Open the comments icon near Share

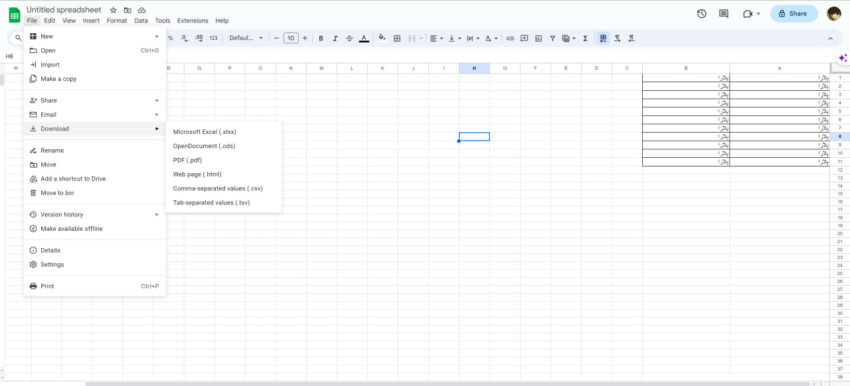[724, 14]
